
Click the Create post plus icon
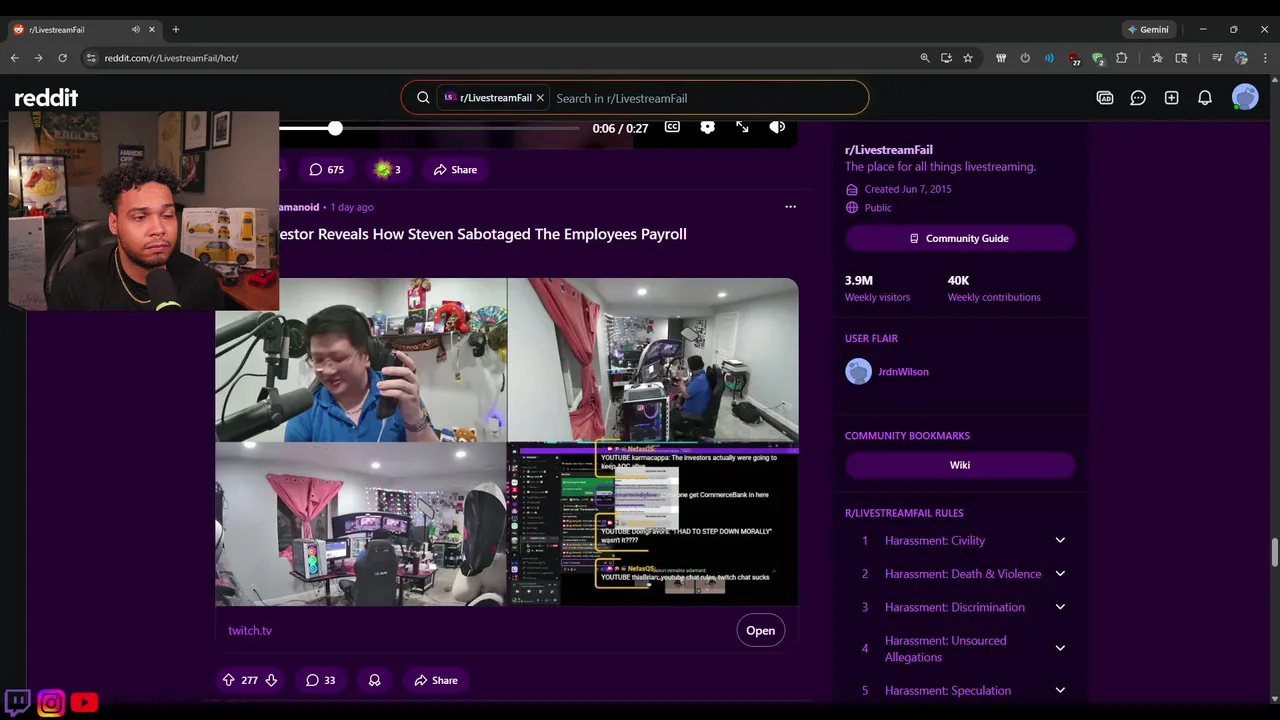(x=1171, y=98)
